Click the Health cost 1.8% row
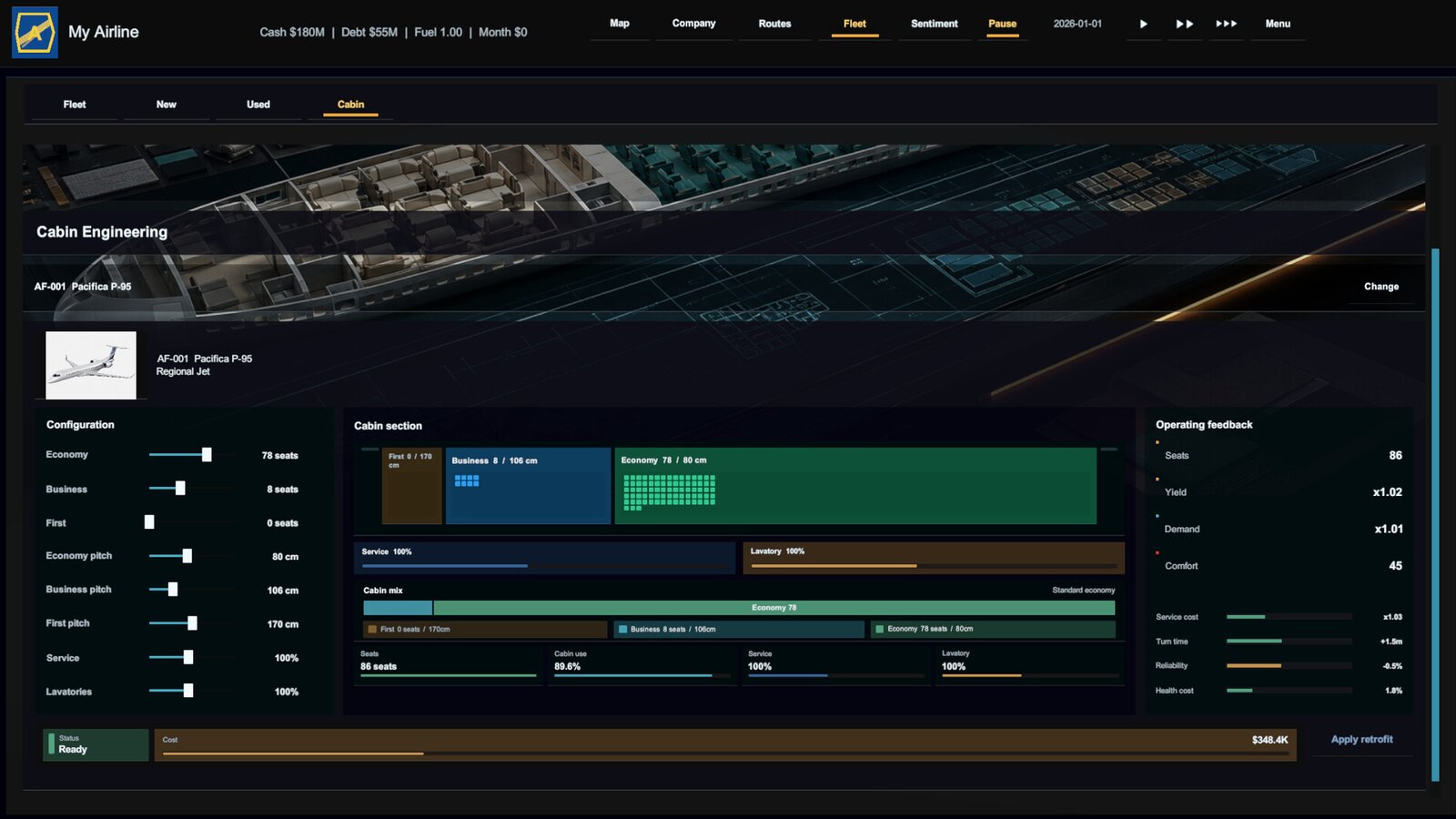1456x819 pixels. pos(1279,691)
